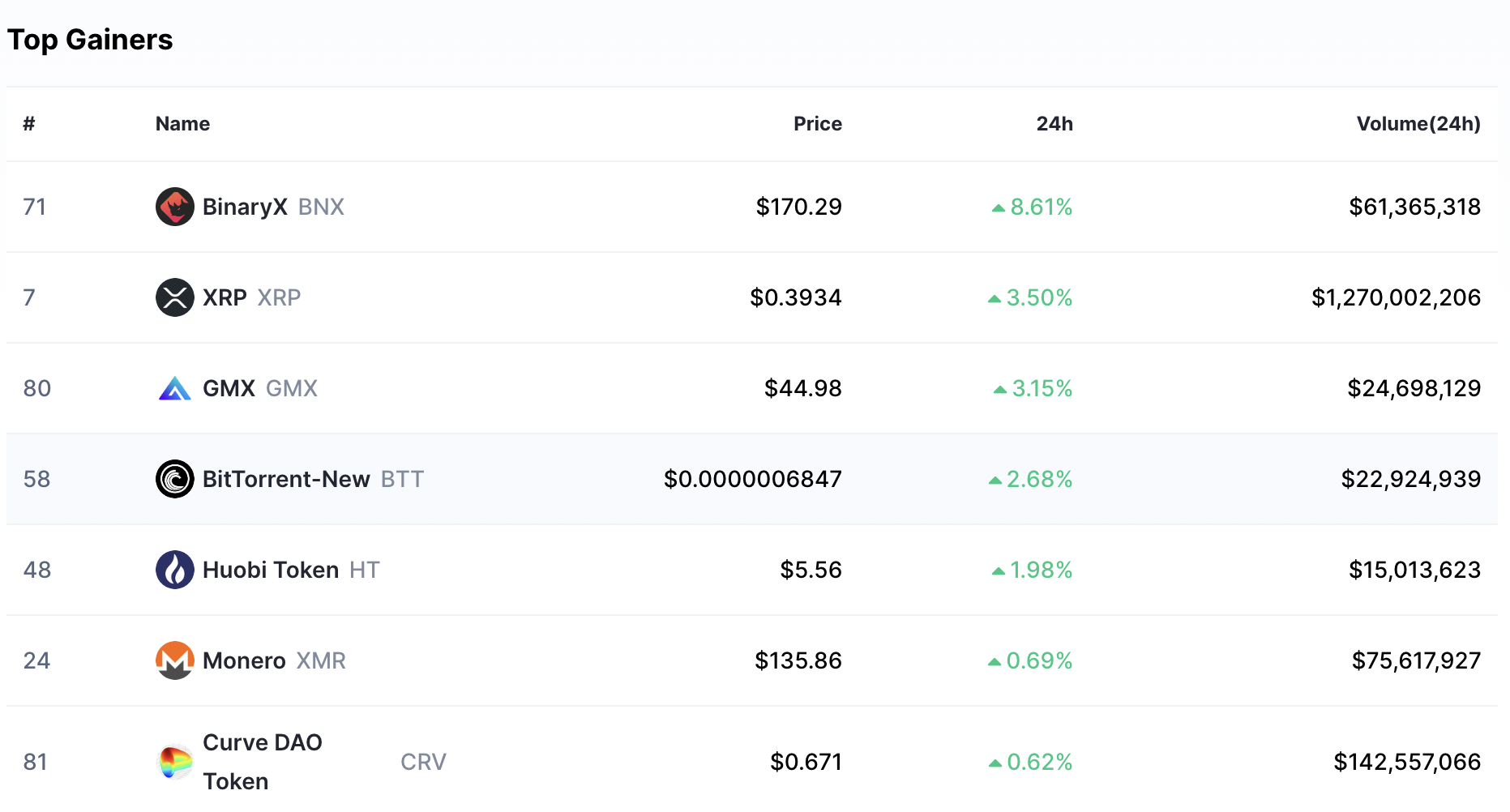Sort table by Price column header
1510x812 pixels.
pyautogui.click(x=817, y=124)
